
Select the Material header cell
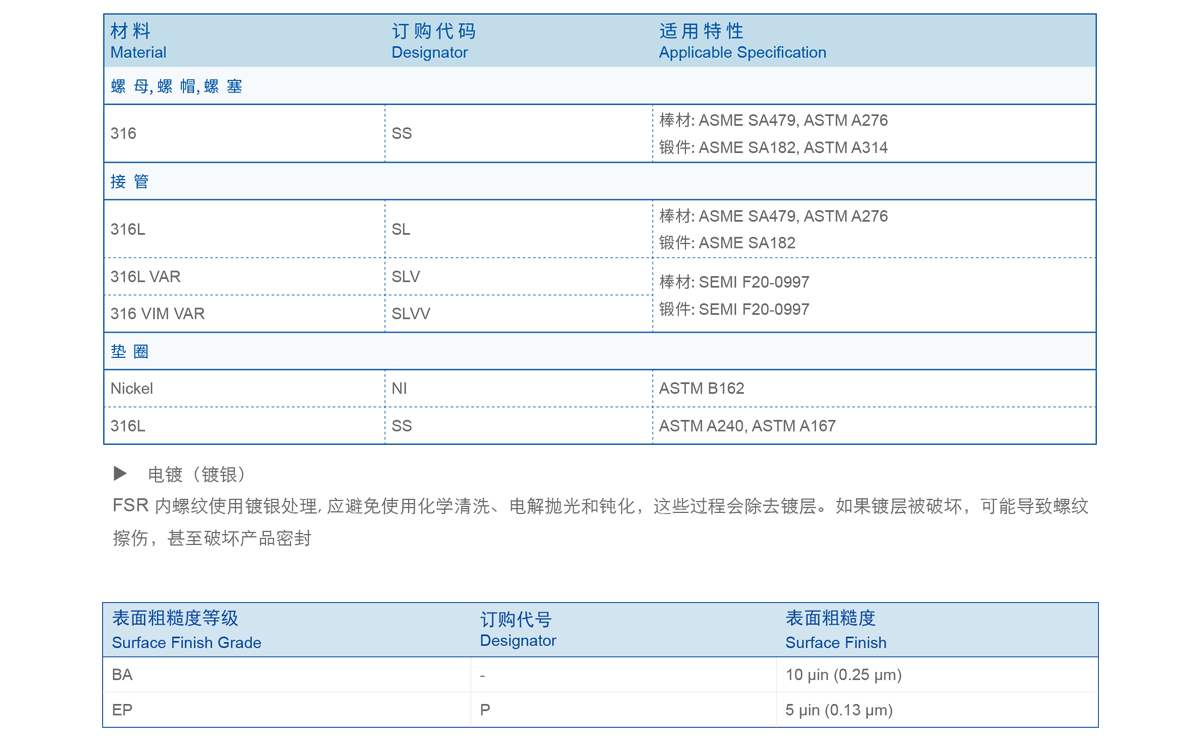coord(137,41)
